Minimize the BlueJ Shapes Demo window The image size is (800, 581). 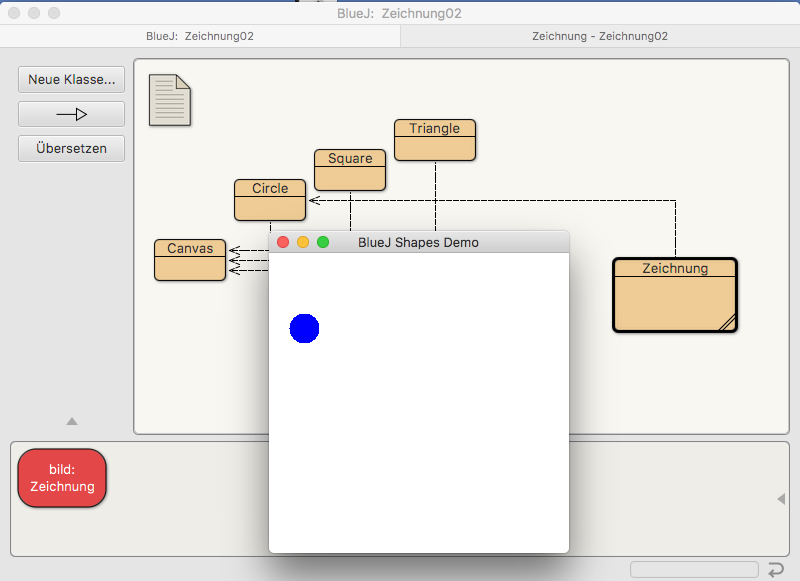click(x=303, y=242)
